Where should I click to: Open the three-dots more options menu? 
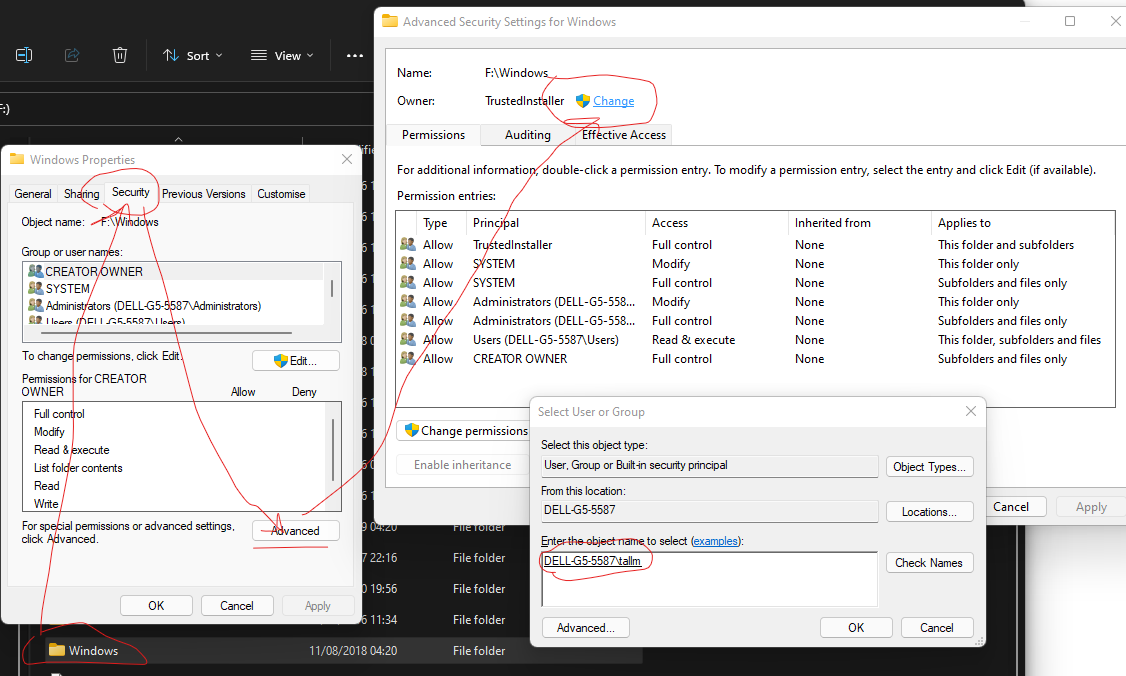[355, 55]
